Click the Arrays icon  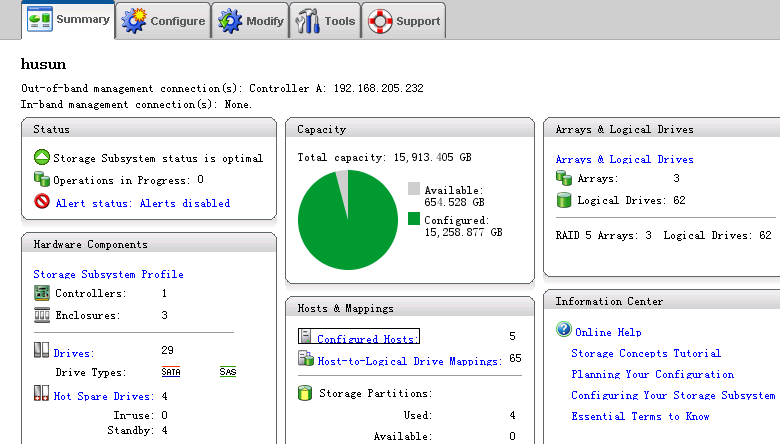(564, 178)
